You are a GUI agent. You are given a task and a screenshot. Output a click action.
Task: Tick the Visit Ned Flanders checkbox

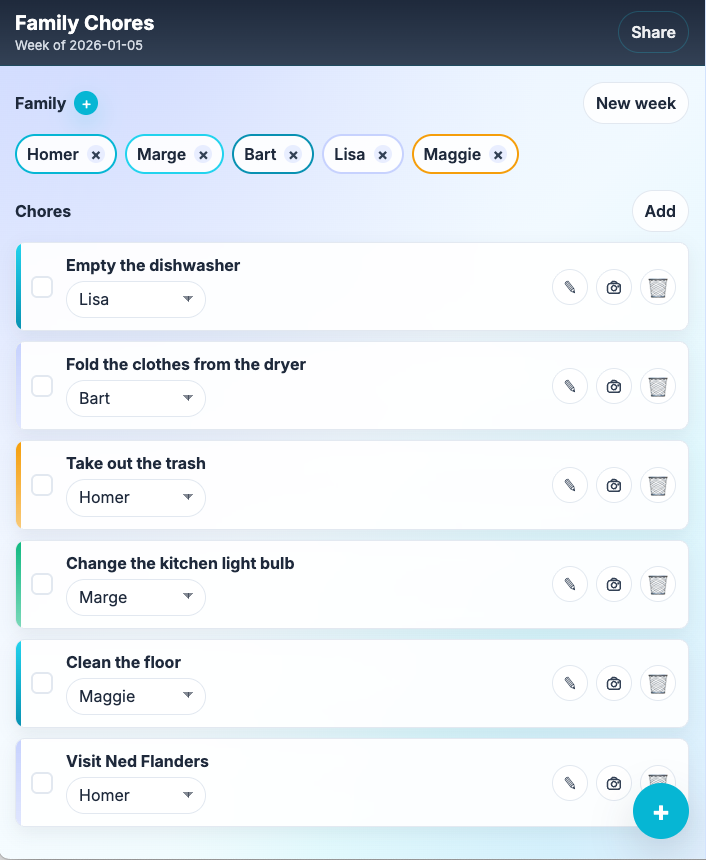click(42, 782)
